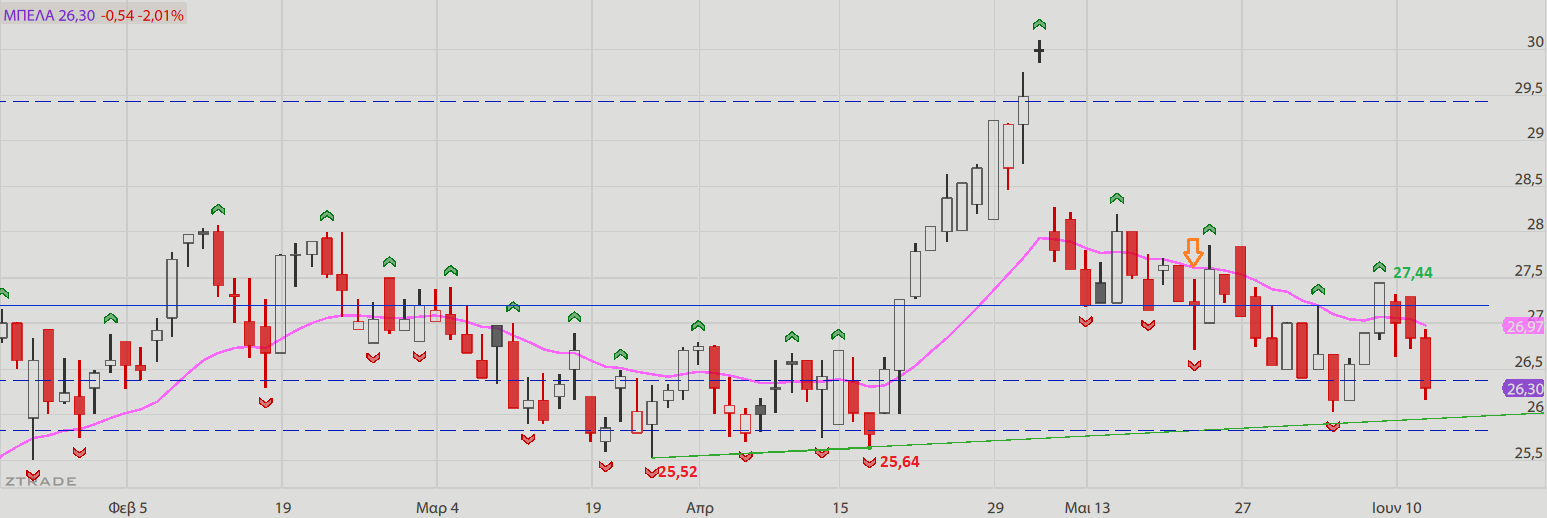Click the 30 price axis label
Image resolution: width=1547 pixels, height=518 pixels.
(x=1535, y=42)
